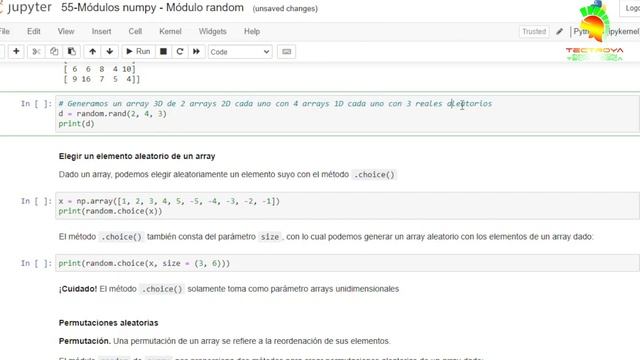Viewport: 640px width, 360px height.
Task: Click the notebook title to rename it
Action: [152, 8]
